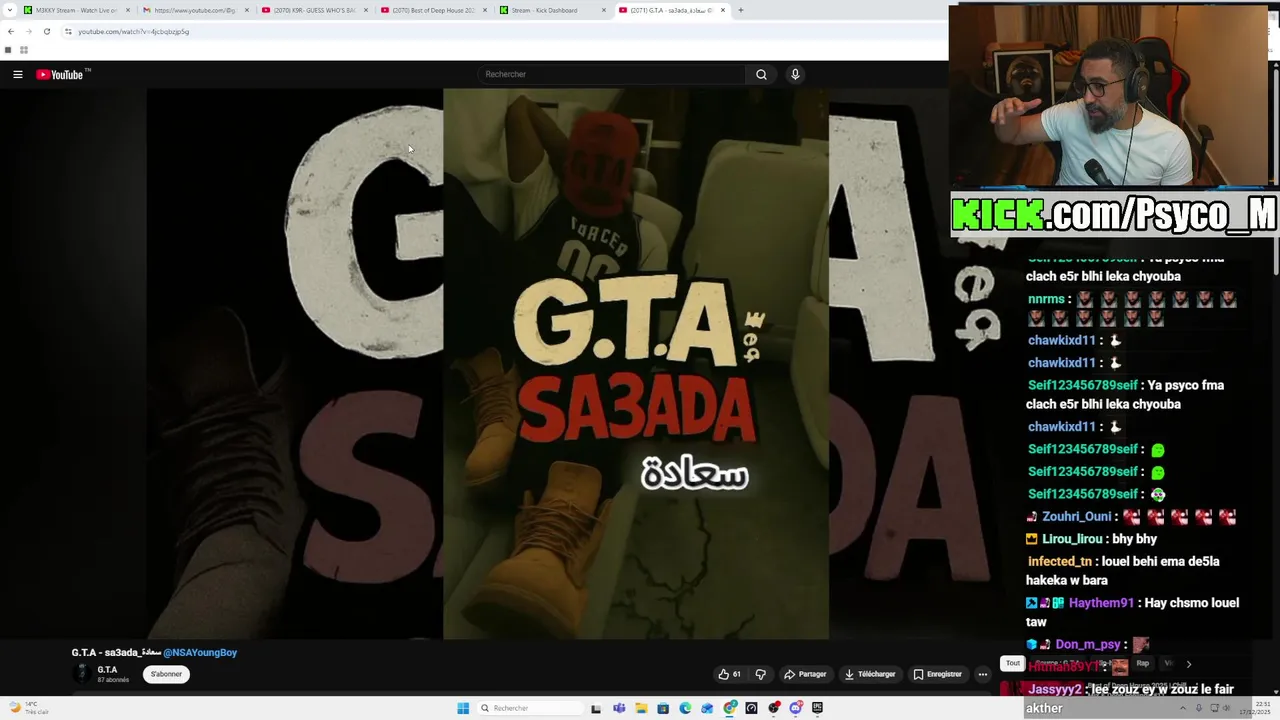Click the Windows taskbar search box

pyautogui.click(x=528, y=708)
